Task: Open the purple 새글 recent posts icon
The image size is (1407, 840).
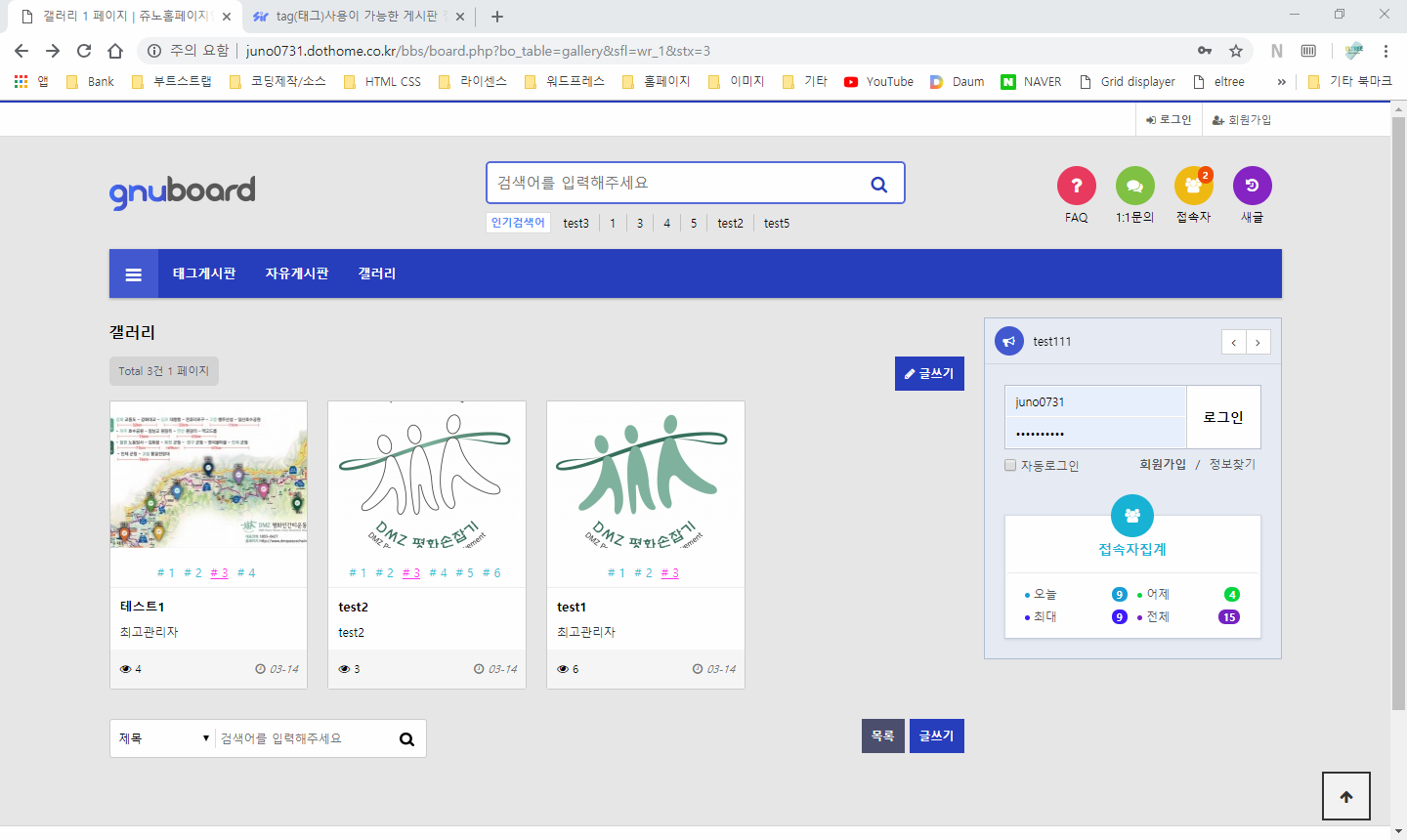Action: pos(1252,186)
